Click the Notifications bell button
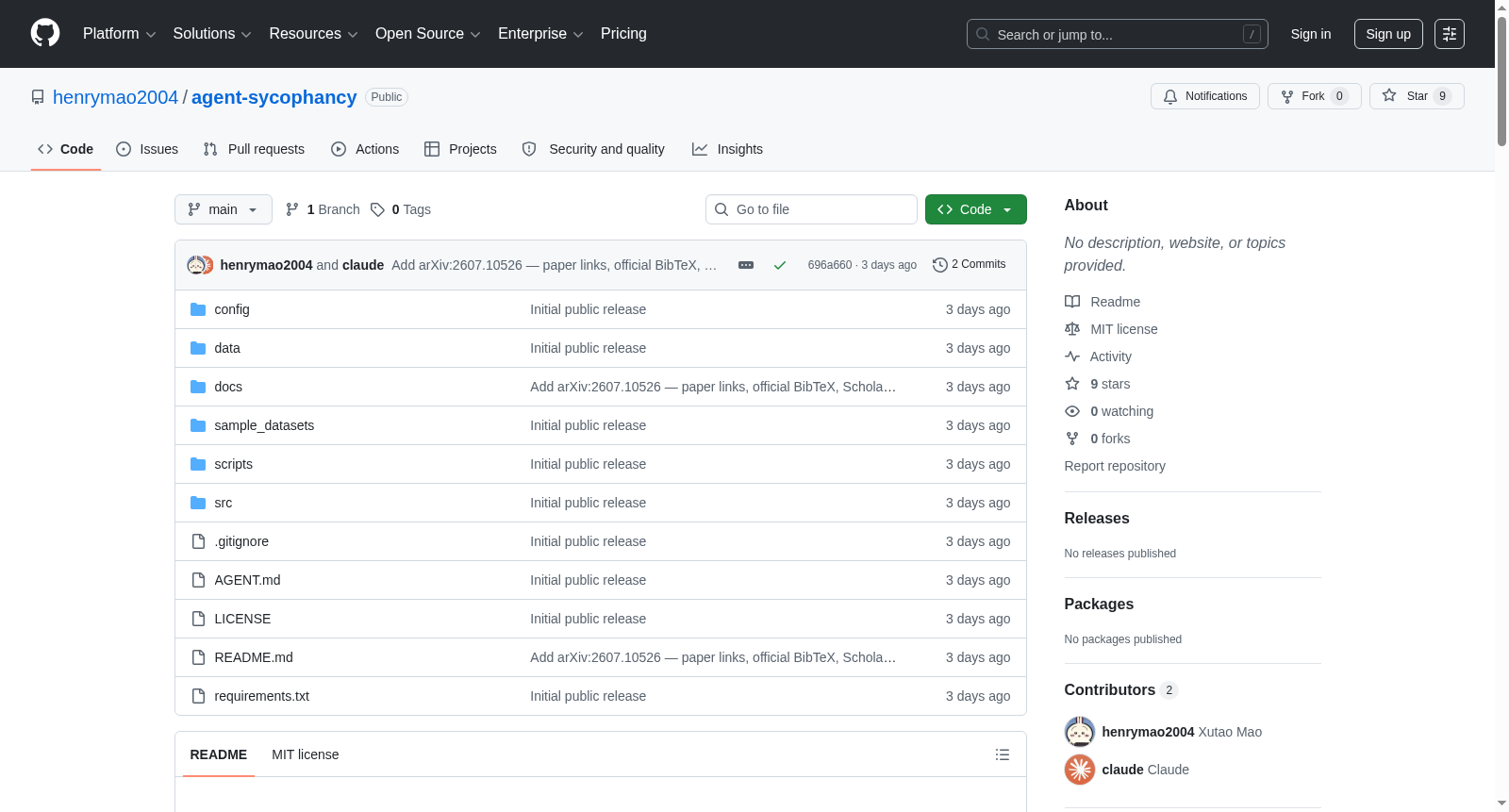 pyautogui.click(x=1204, y=96)
